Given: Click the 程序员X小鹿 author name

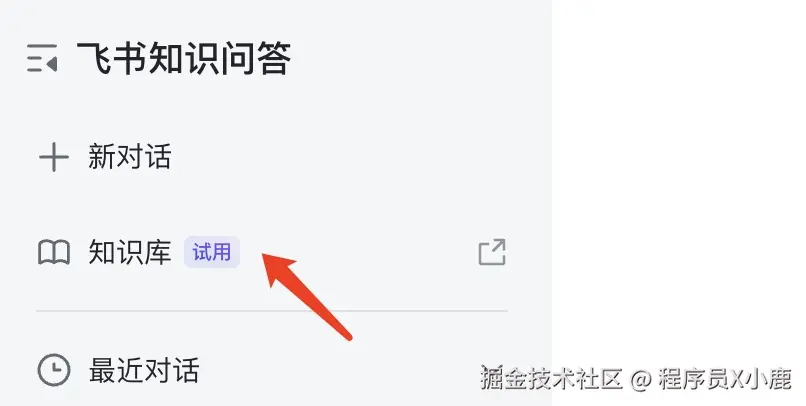Looking at the screenshot, I should coord(725,379).
